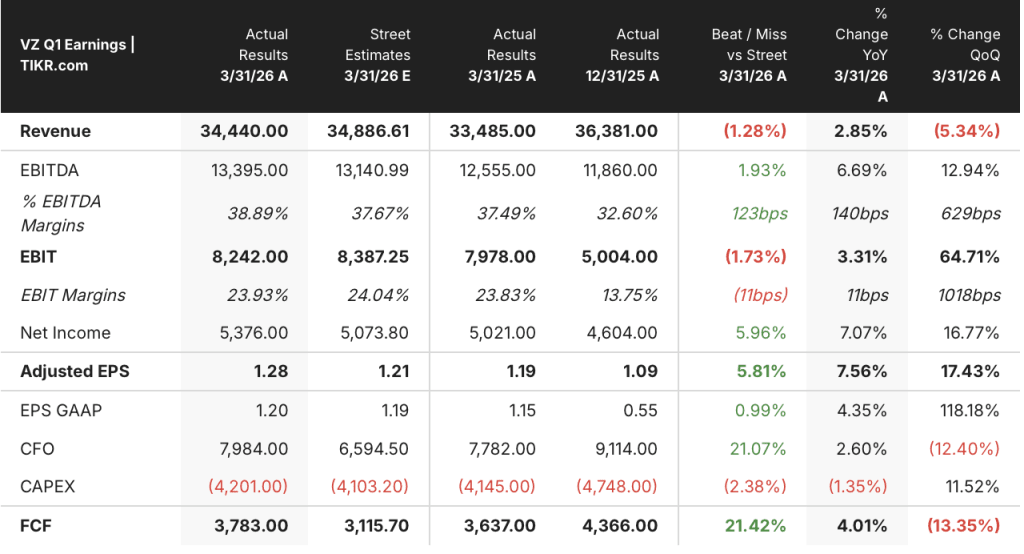Select EBIT QoQ change 64.71%
Image resolution: width=1024 pixels, height=554 pixels.
[970, 257]
